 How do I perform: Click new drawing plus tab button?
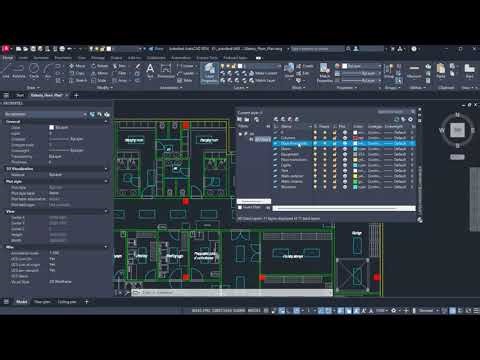point(76,95)
